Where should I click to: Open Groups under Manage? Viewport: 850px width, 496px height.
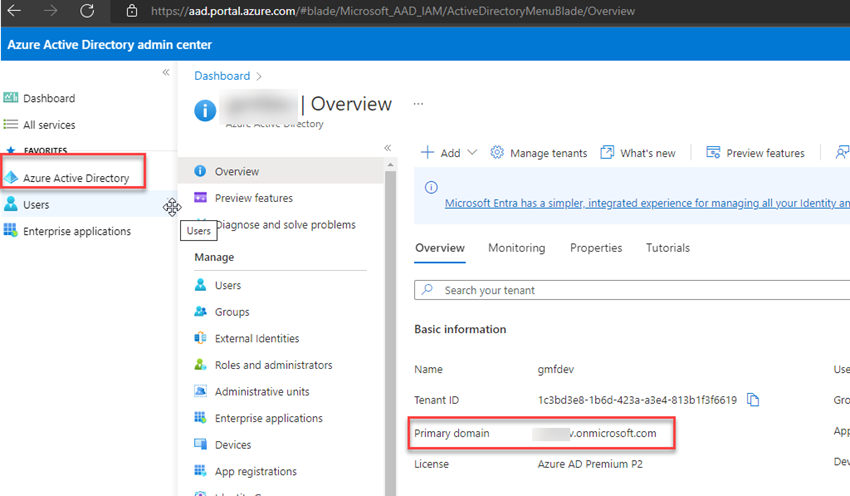pos(232,312)
